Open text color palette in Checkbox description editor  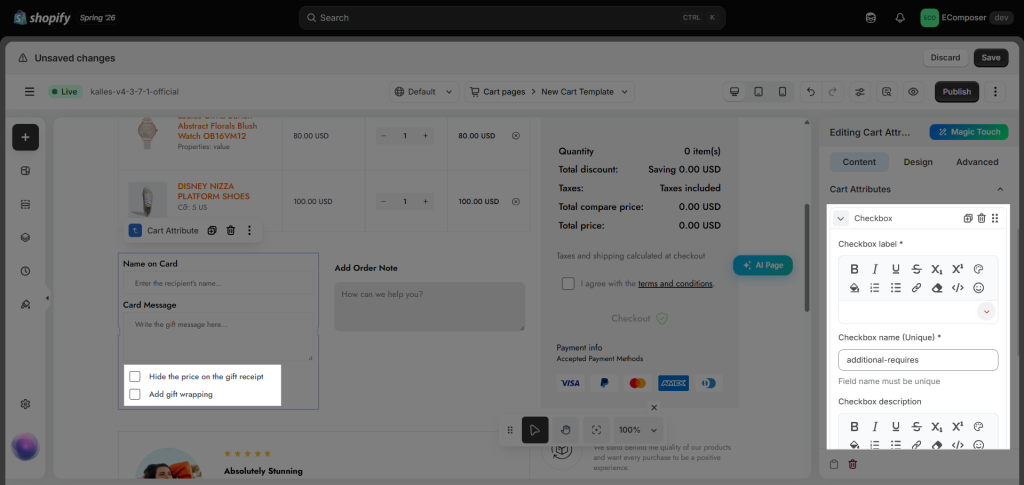978,427
